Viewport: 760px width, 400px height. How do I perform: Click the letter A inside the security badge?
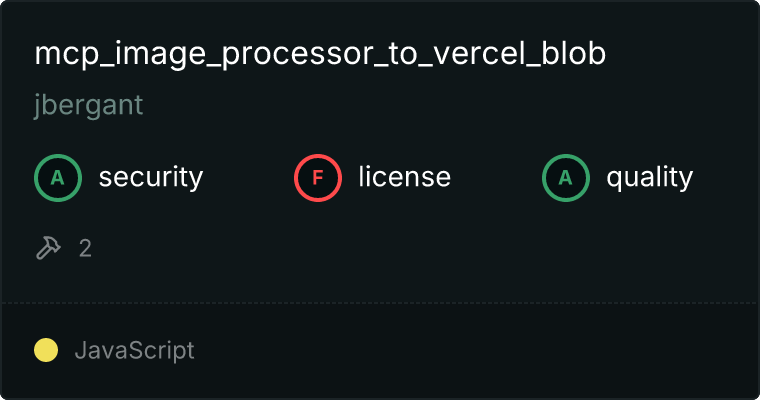(x=58, y=178)
